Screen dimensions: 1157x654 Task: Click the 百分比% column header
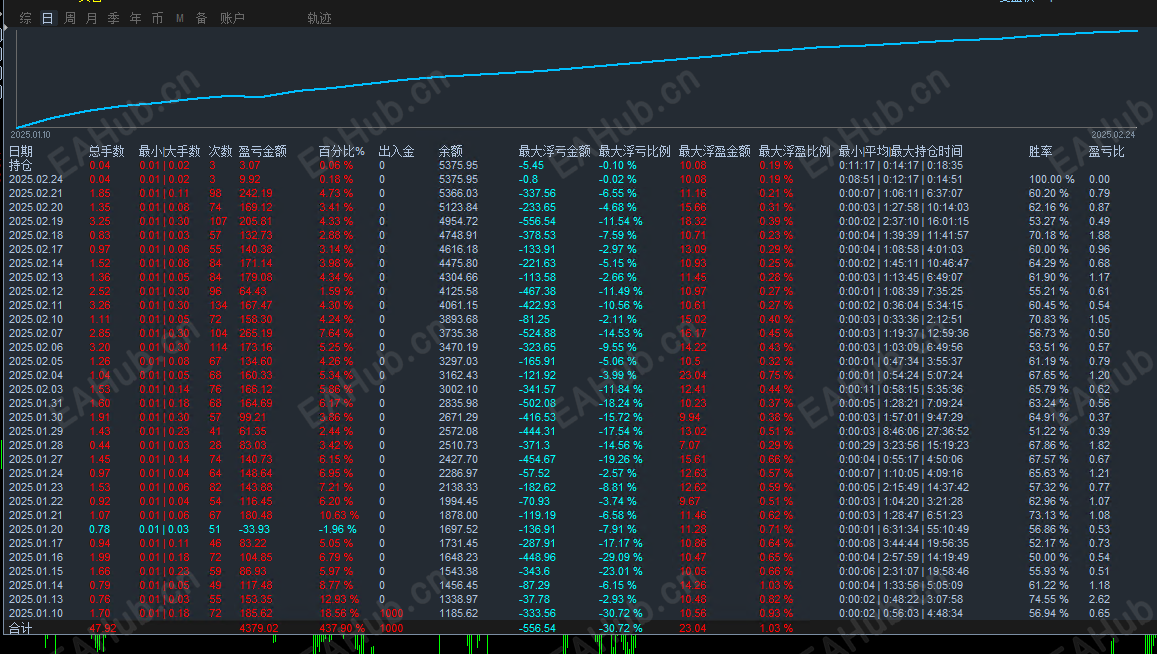342,151
